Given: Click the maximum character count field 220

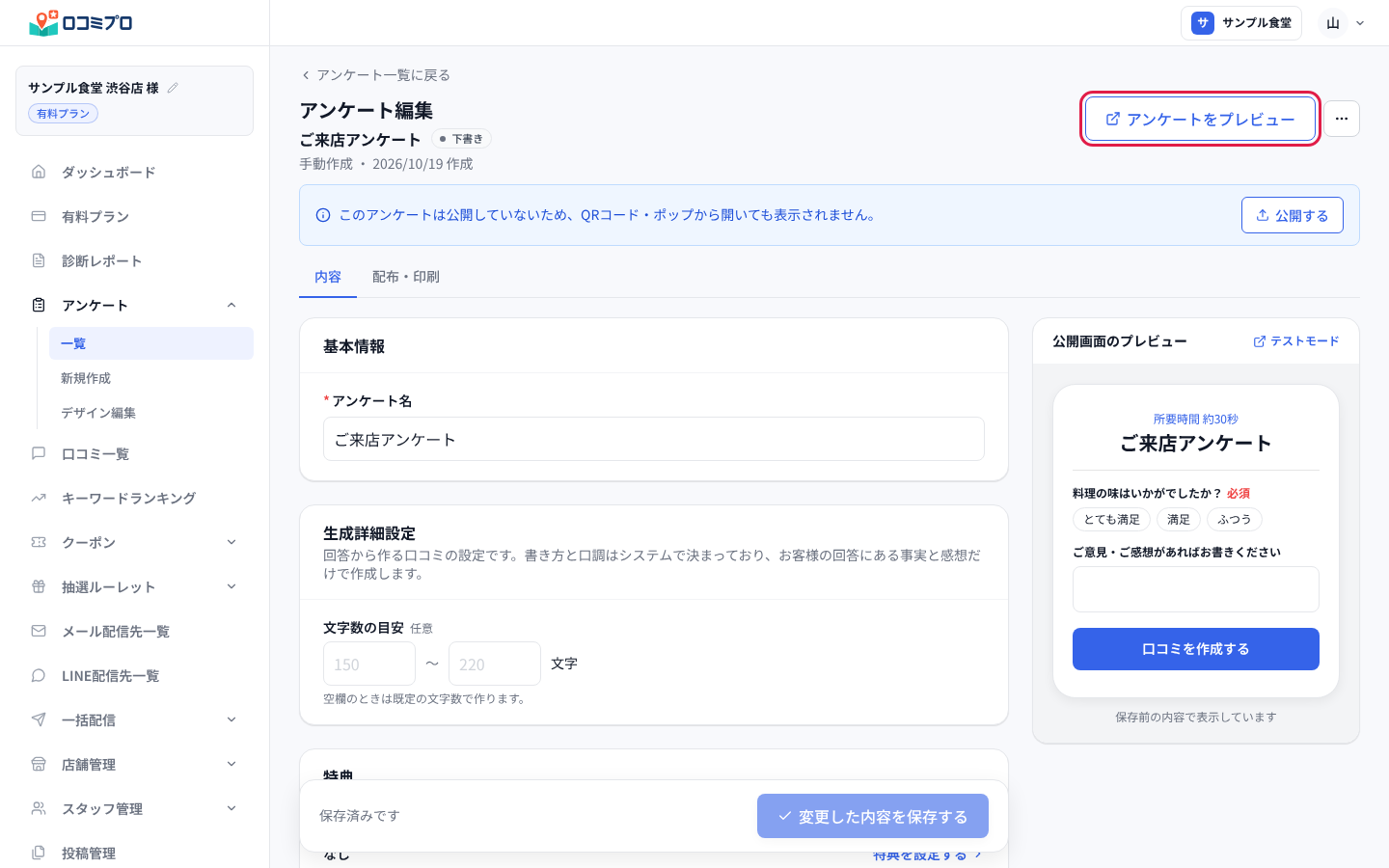Looking at the screenshot, I should click(495, 664).
